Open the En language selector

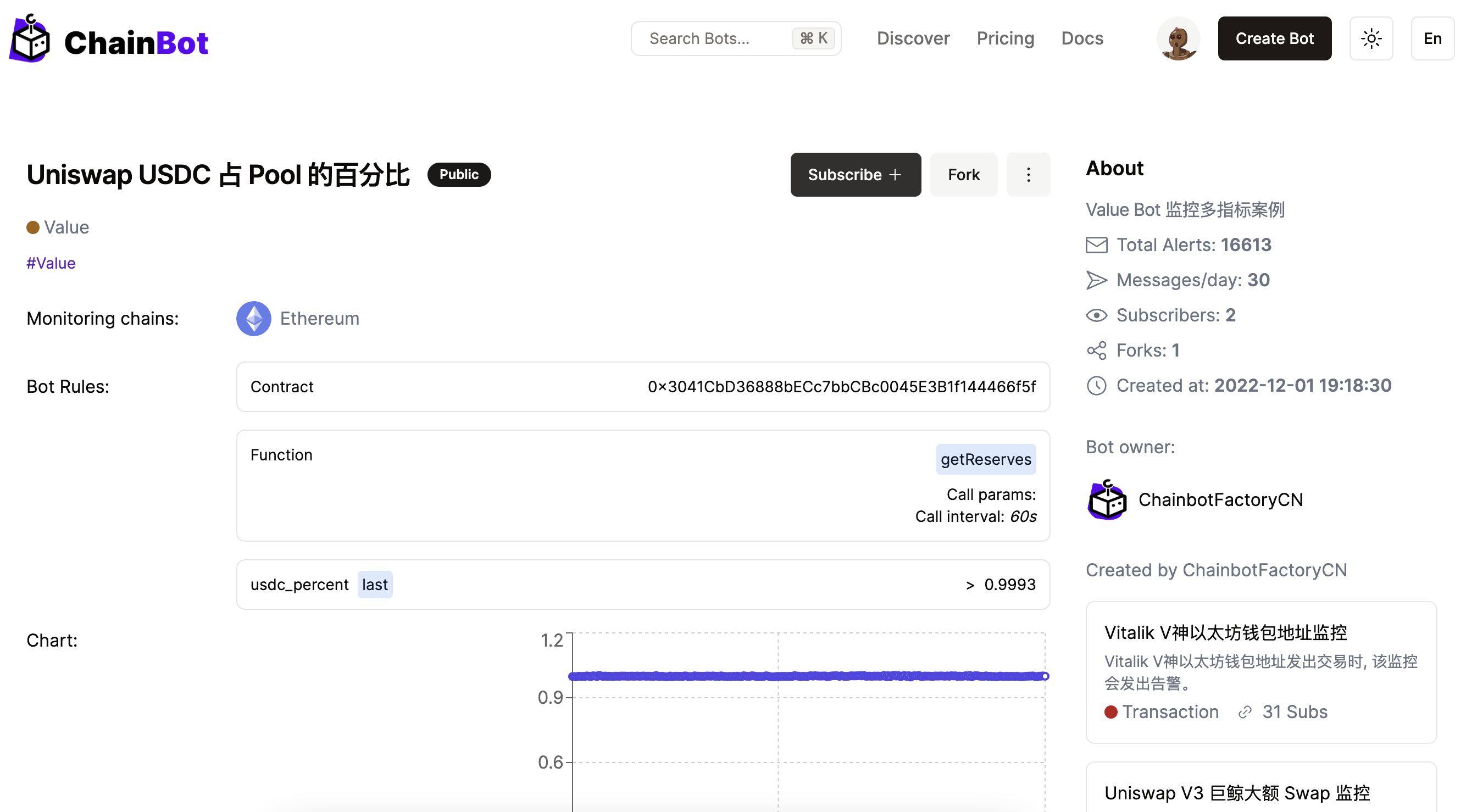click(x=1431, y=38)
